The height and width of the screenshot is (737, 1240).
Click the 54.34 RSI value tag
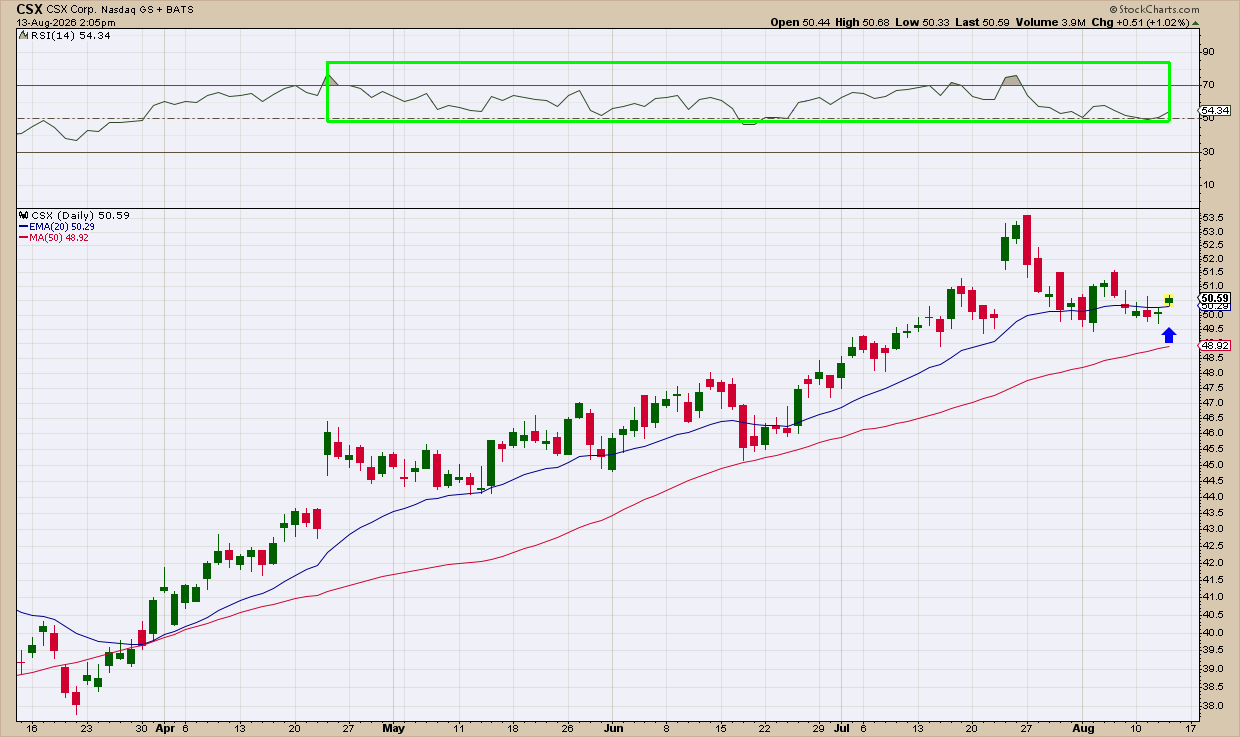[x=1215, y=111]
